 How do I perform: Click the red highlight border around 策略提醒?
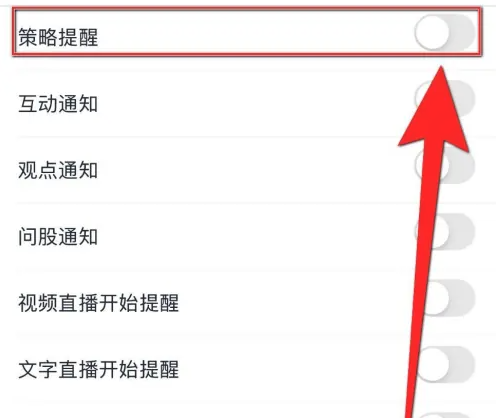click(x=247, y=9)
